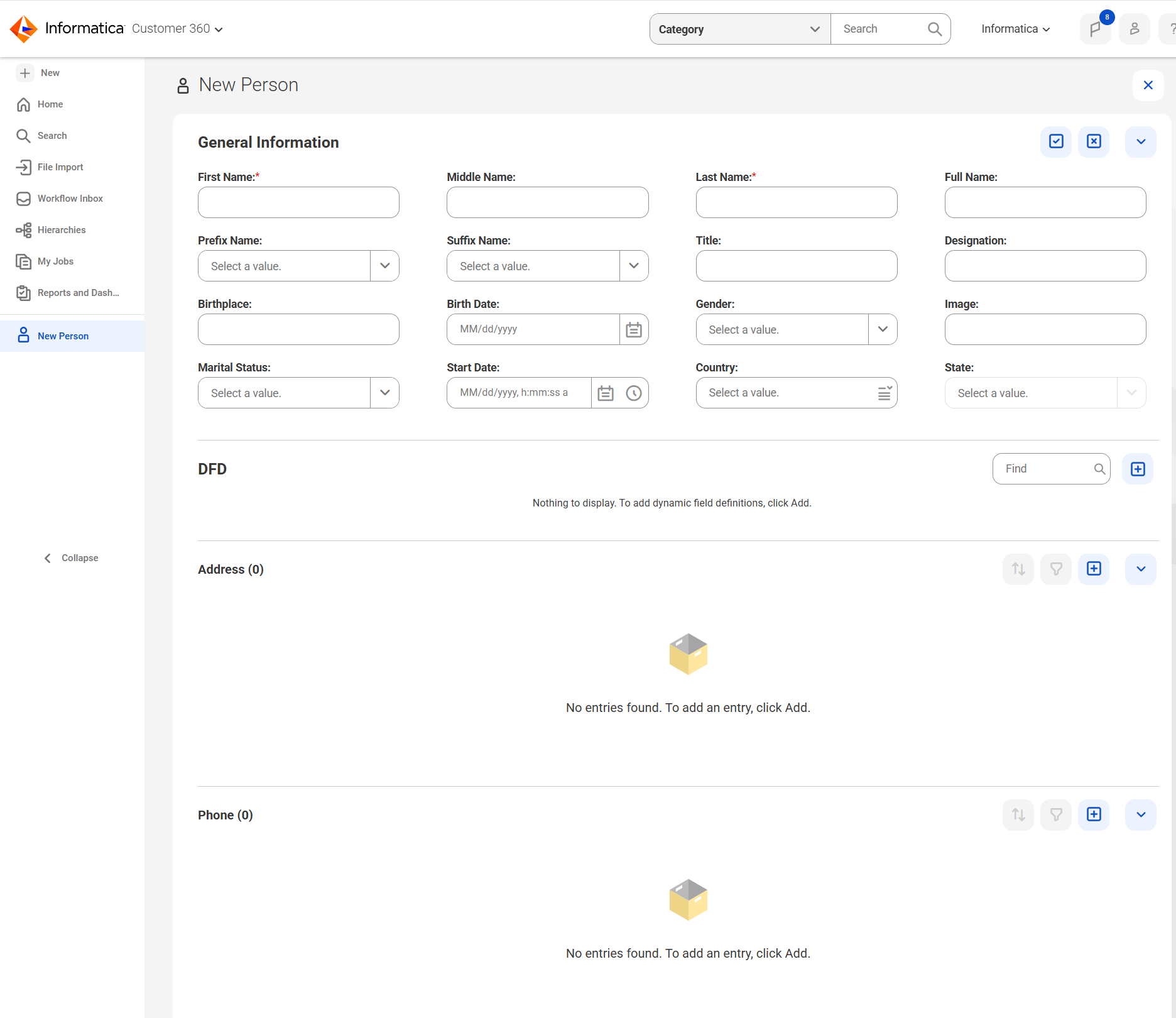The width and height of the screenshot is (1176, 1018).
Task: Click the cancel X icon in General Information
Action: pyautogui.click(x=1094, y=141)
